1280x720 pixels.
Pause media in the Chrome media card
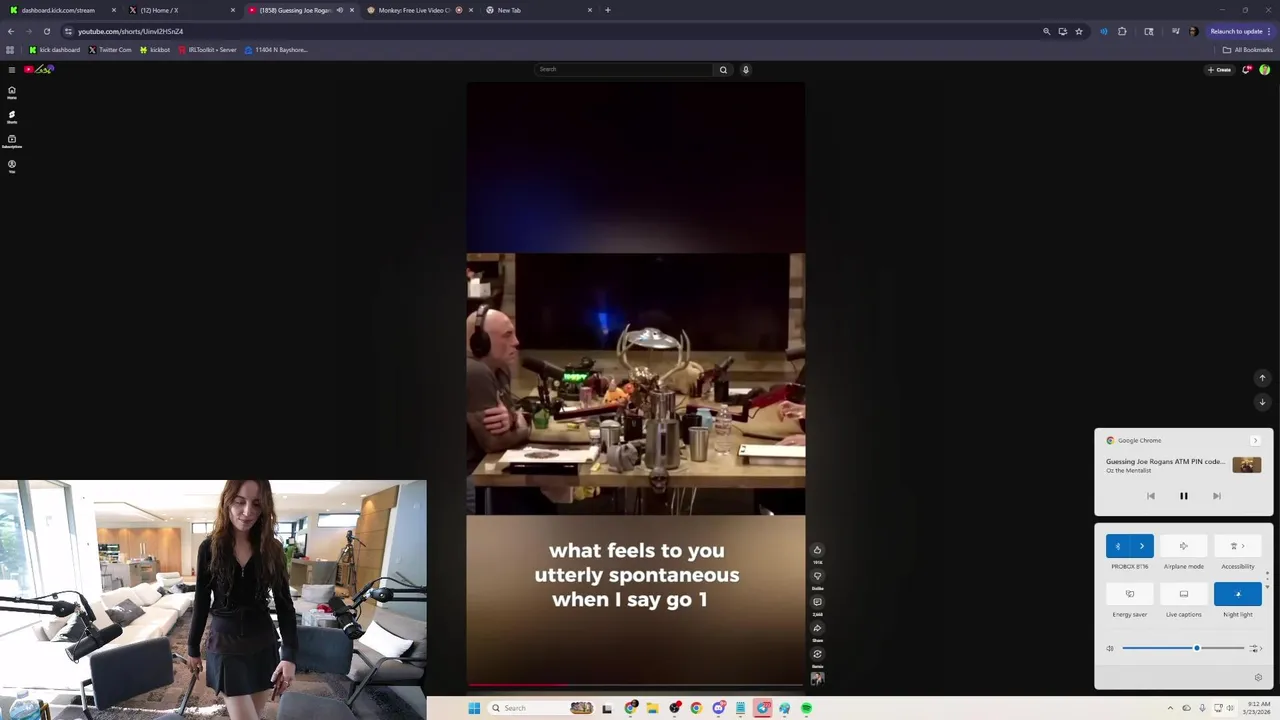[1183, 496]
